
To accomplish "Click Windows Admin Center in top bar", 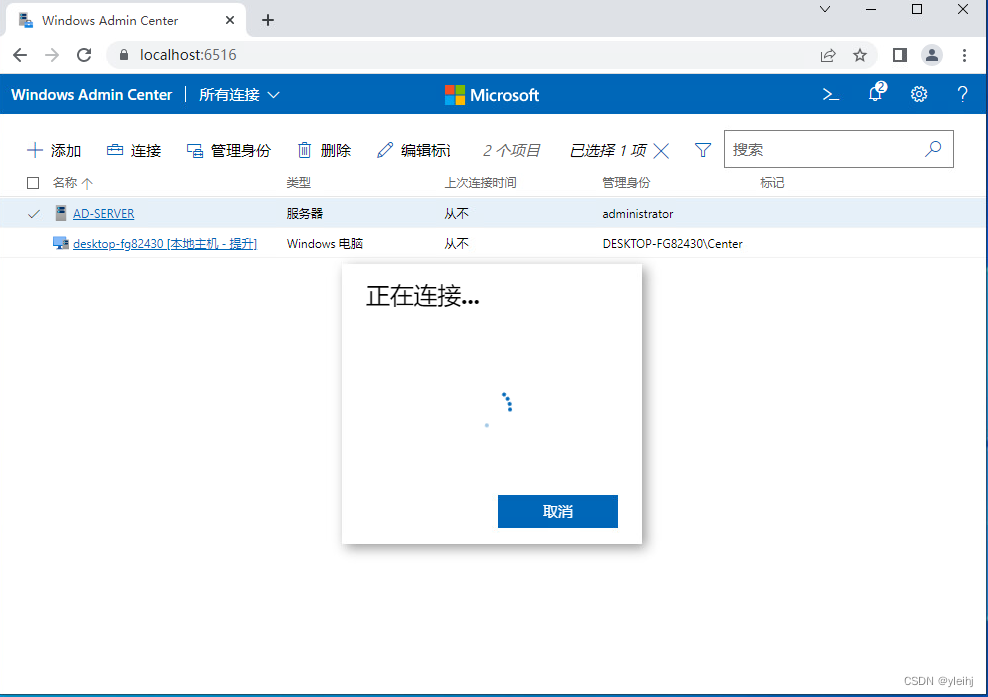I will pos(91,94).
